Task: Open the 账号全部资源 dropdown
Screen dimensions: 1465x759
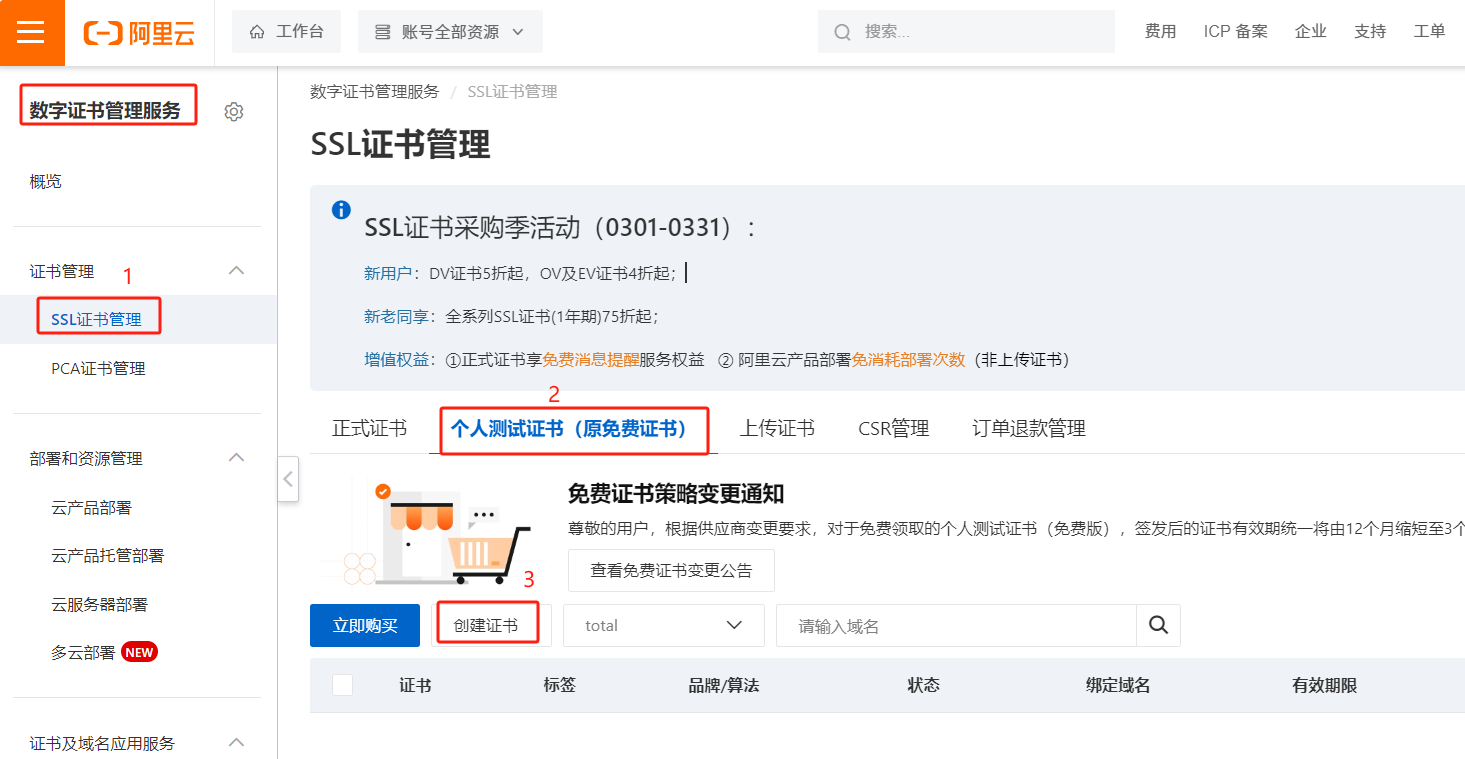Action: tap(450, 32)
